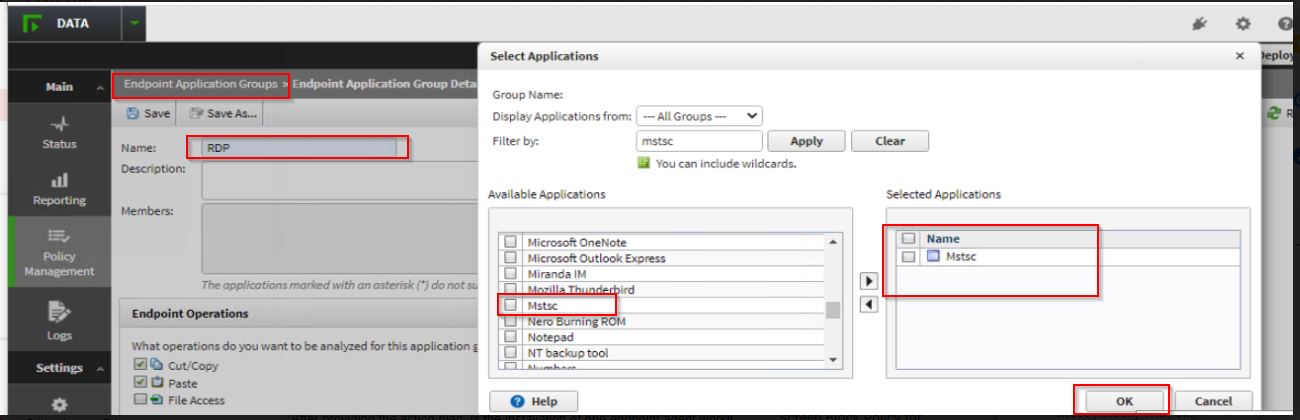Uncheck the Paste endpoint operation
The width and height of the screenshot is (1300, 420).
[x=140, y=383]
